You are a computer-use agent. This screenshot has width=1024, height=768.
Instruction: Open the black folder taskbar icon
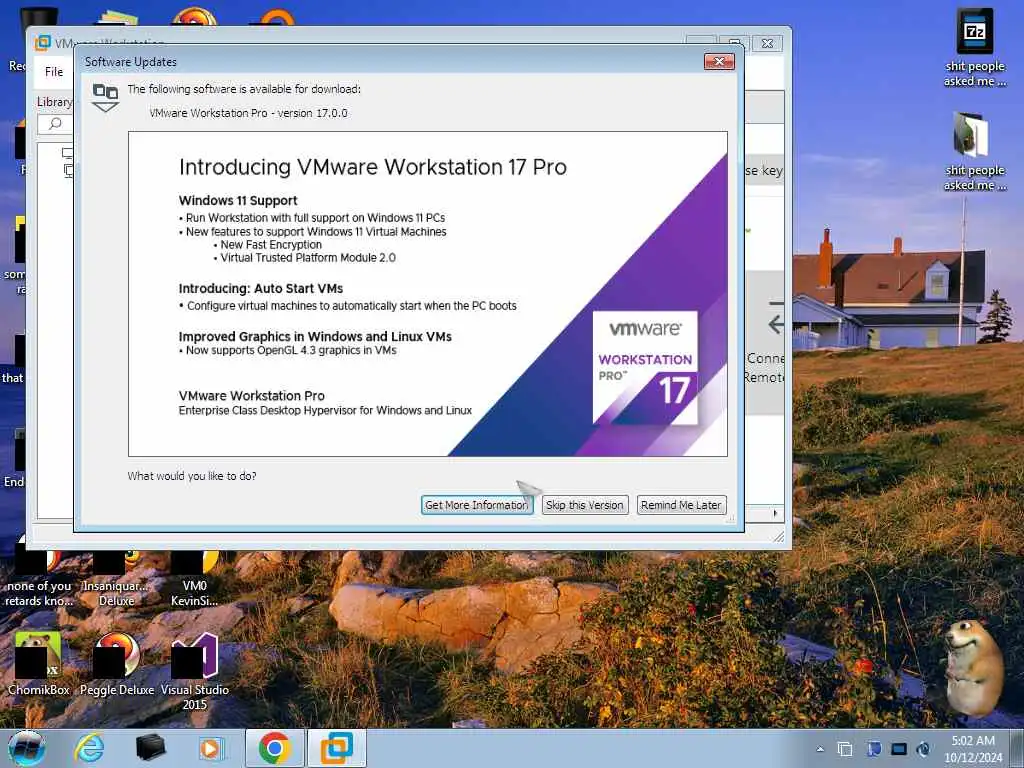pos(150,748)
